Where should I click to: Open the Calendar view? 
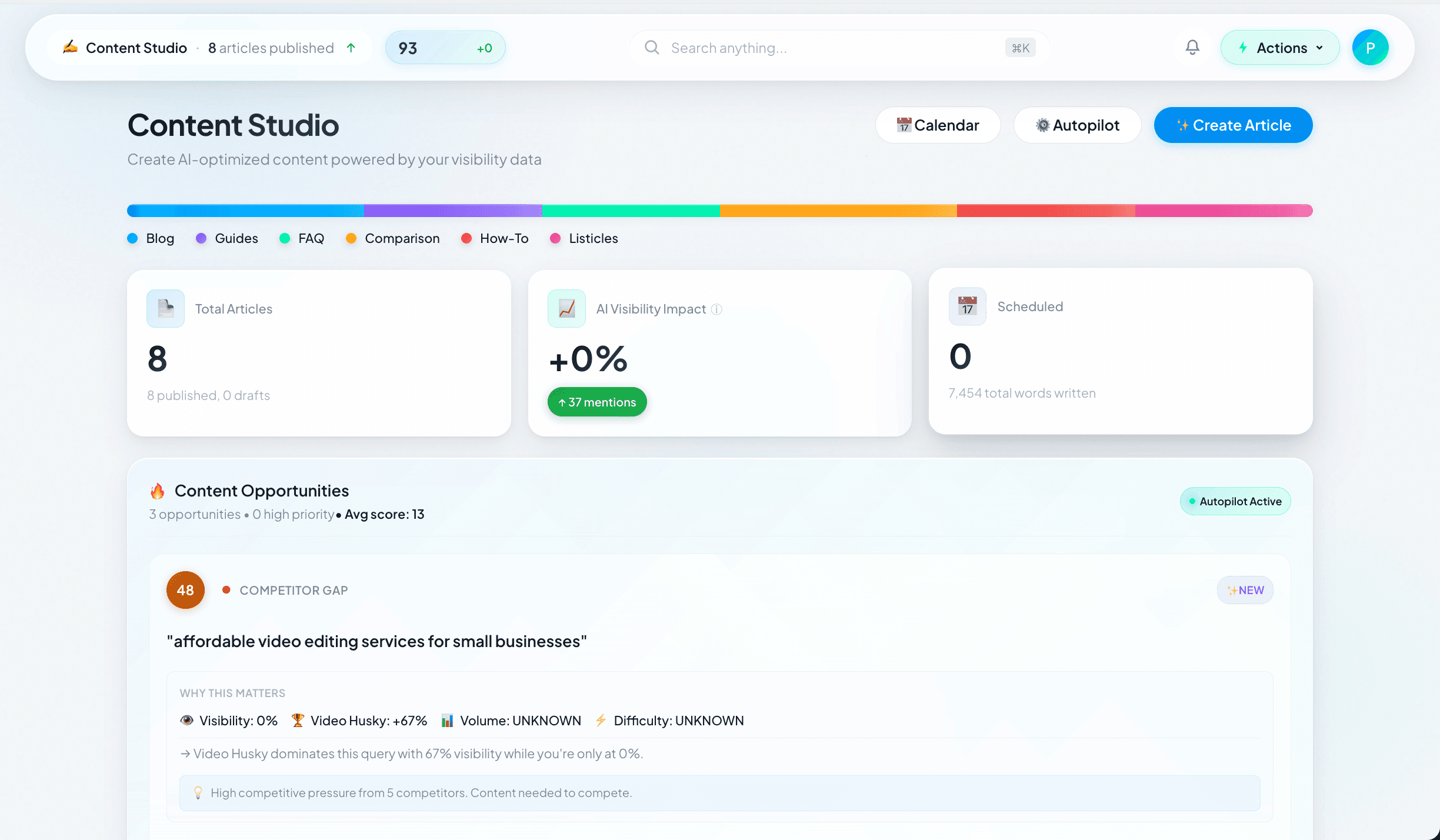[938, 125]
